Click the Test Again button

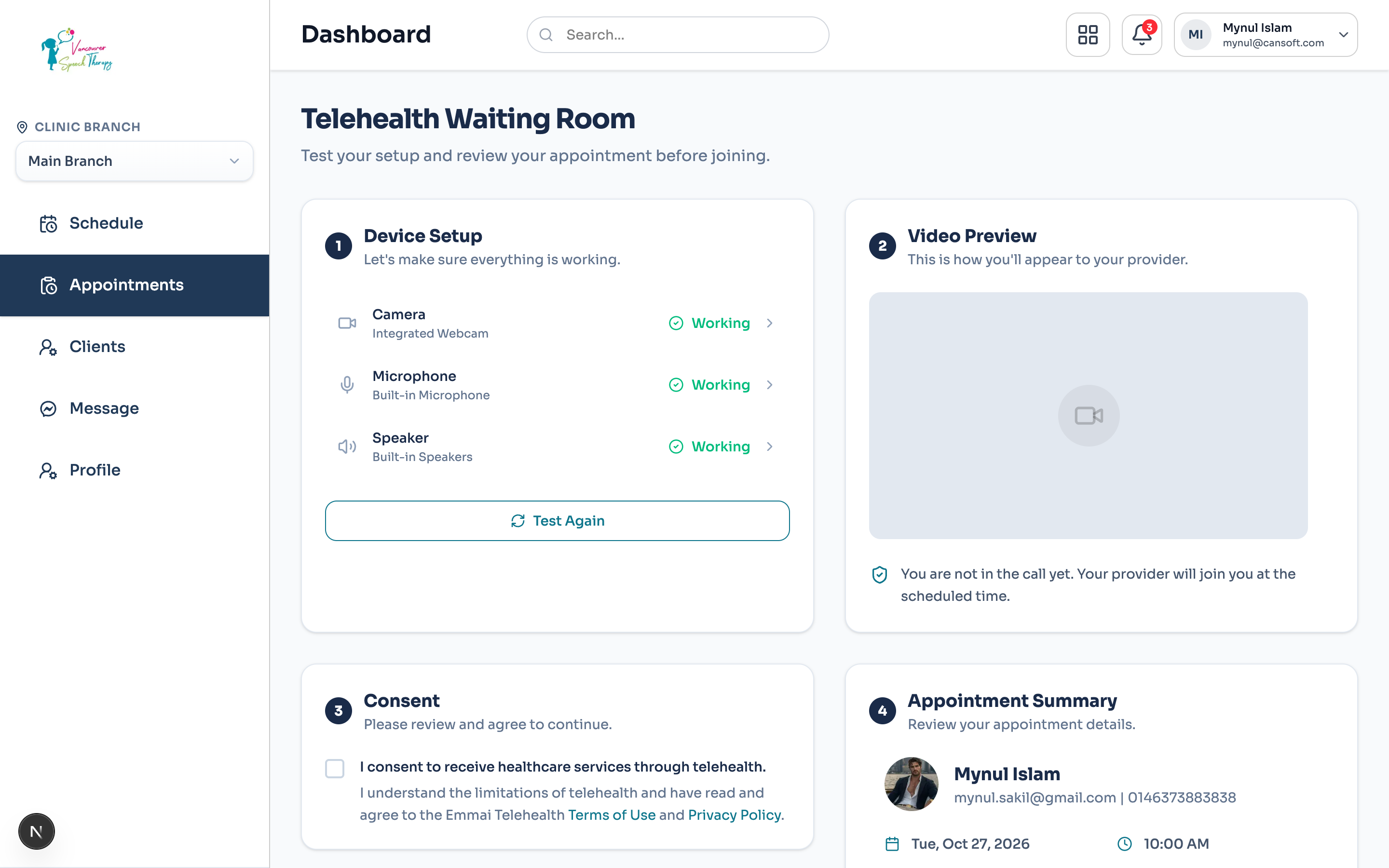(557, 521)
